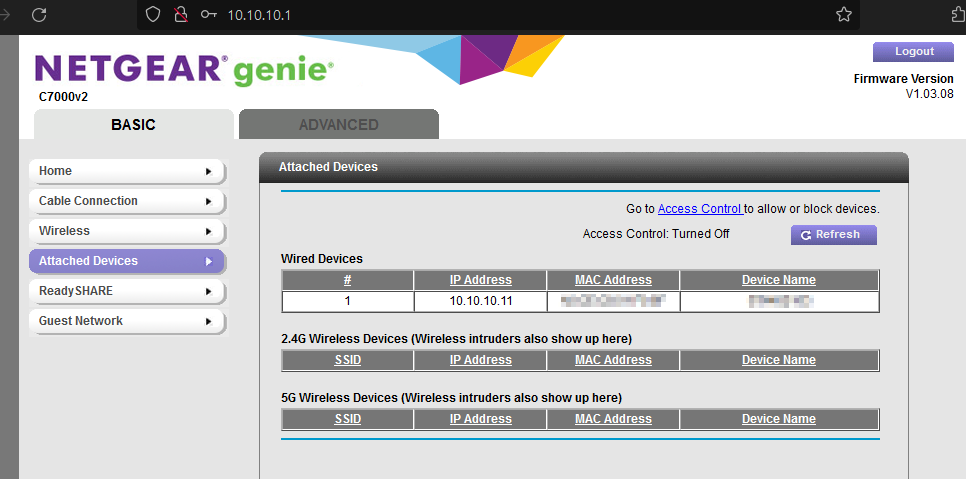Image resolution: width=966 pixels, height=479 pixels.
Task: Sort 2.4G devices by IP Address header
Action: tap(481, 360)
